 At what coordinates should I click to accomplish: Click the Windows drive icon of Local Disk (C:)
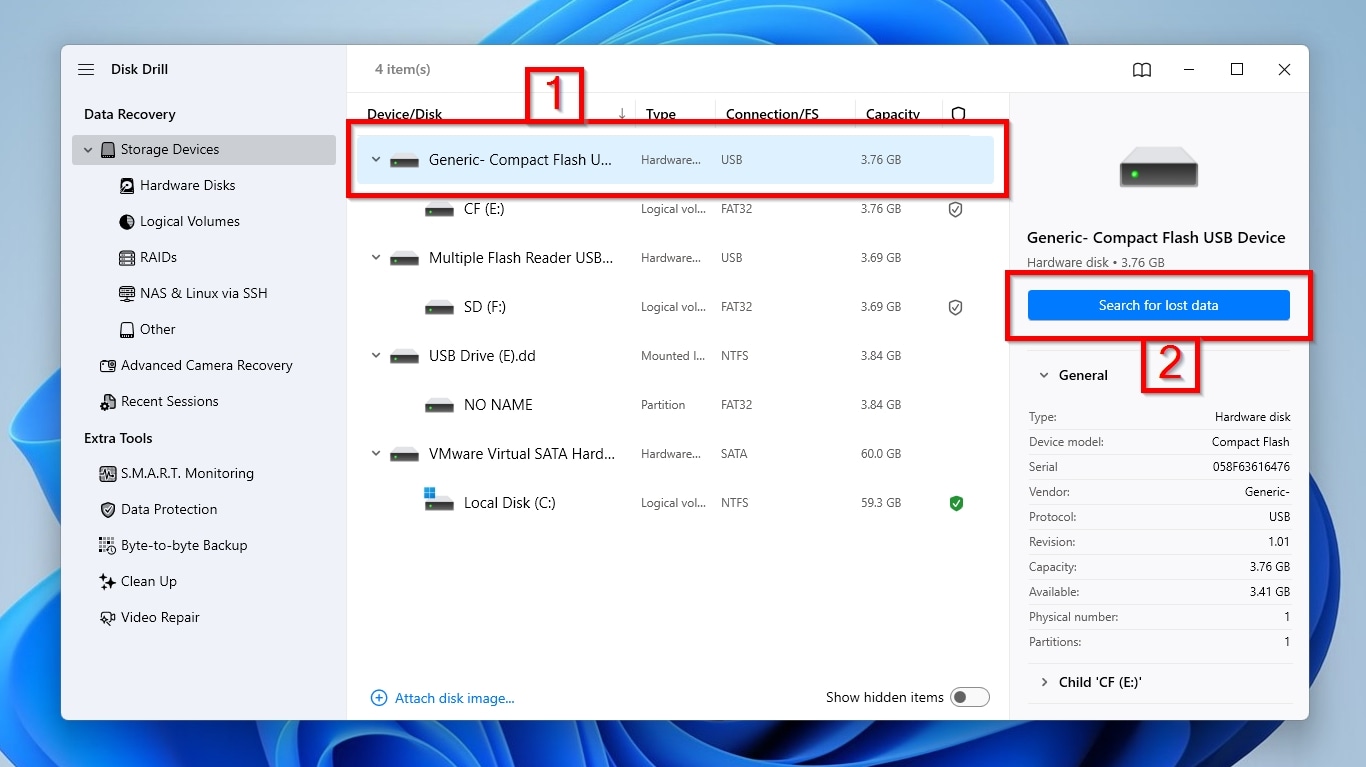coord(439,500)
